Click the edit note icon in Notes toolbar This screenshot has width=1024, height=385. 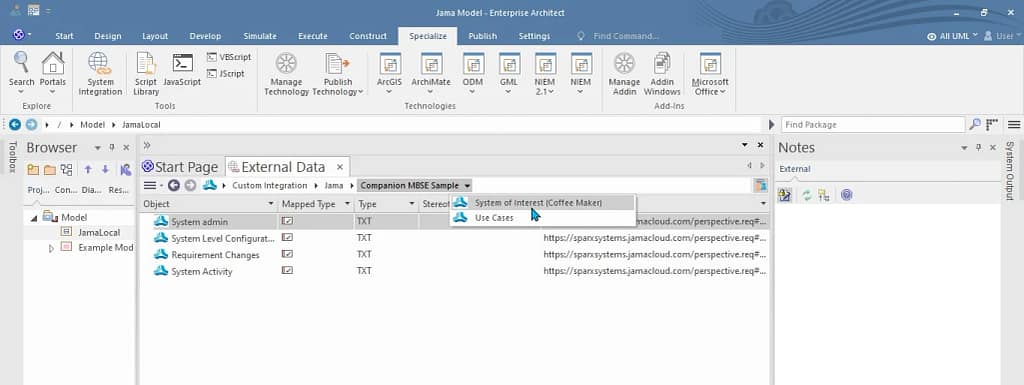(785, 195)
